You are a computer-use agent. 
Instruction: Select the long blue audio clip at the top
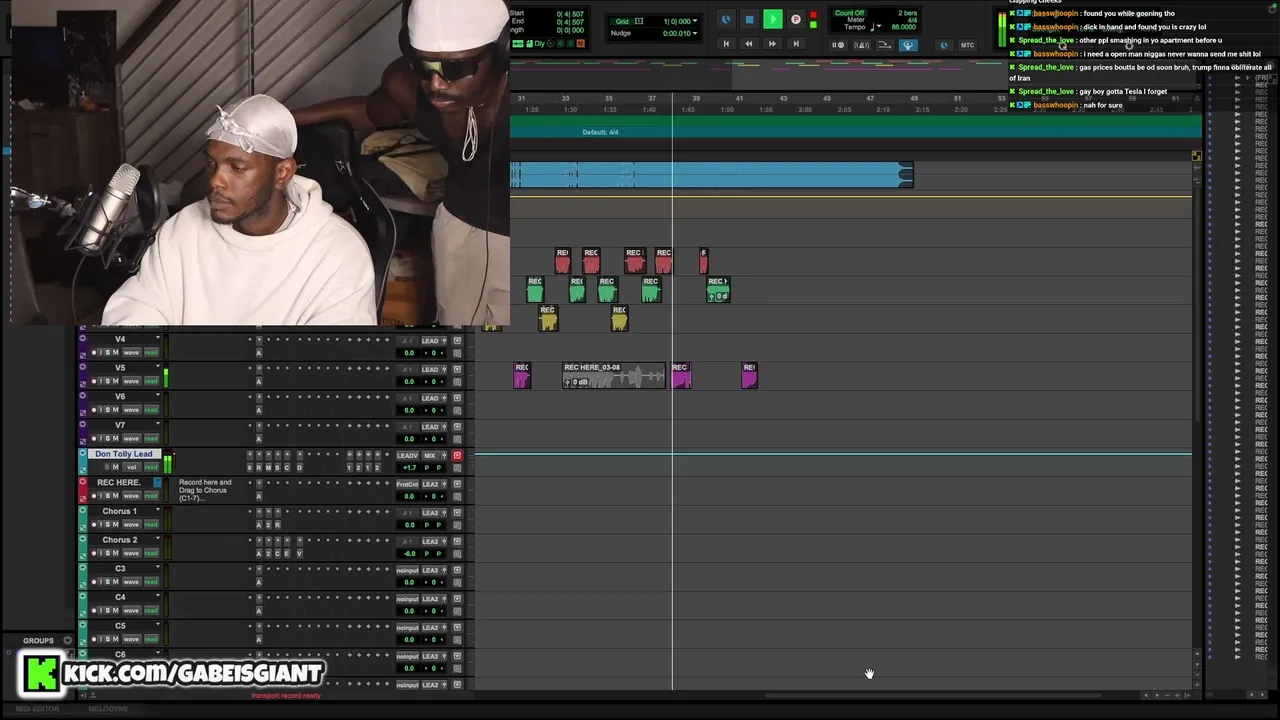click(711, 176)
